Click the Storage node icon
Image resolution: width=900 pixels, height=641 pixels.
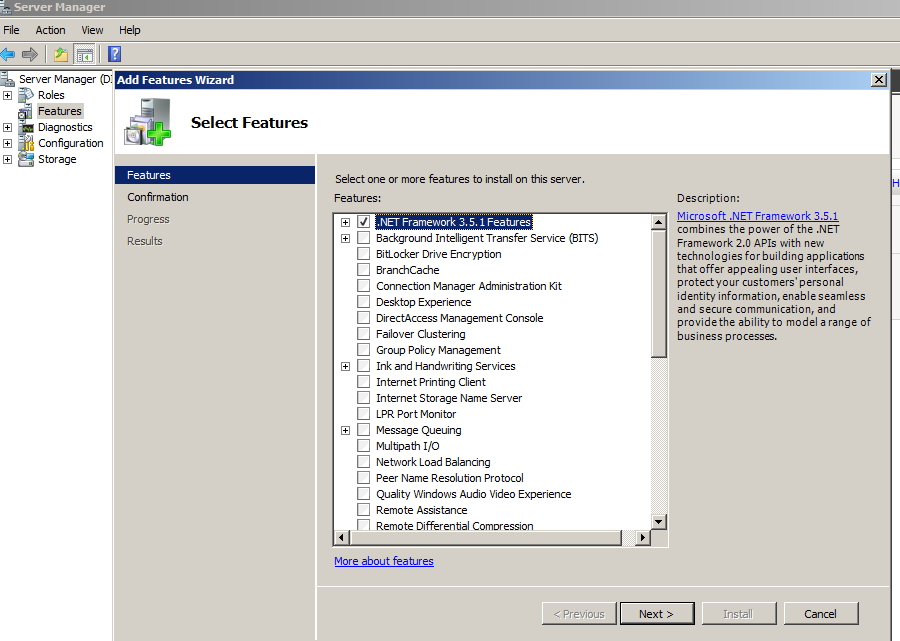pyautogui.click(x=26, y=159)
